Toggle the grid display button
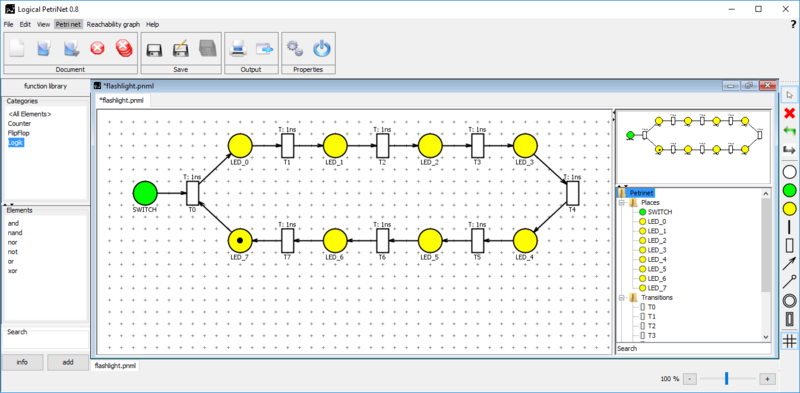Image resolution: width=800 pixels, height=393 pixels. tap(789, 340)
